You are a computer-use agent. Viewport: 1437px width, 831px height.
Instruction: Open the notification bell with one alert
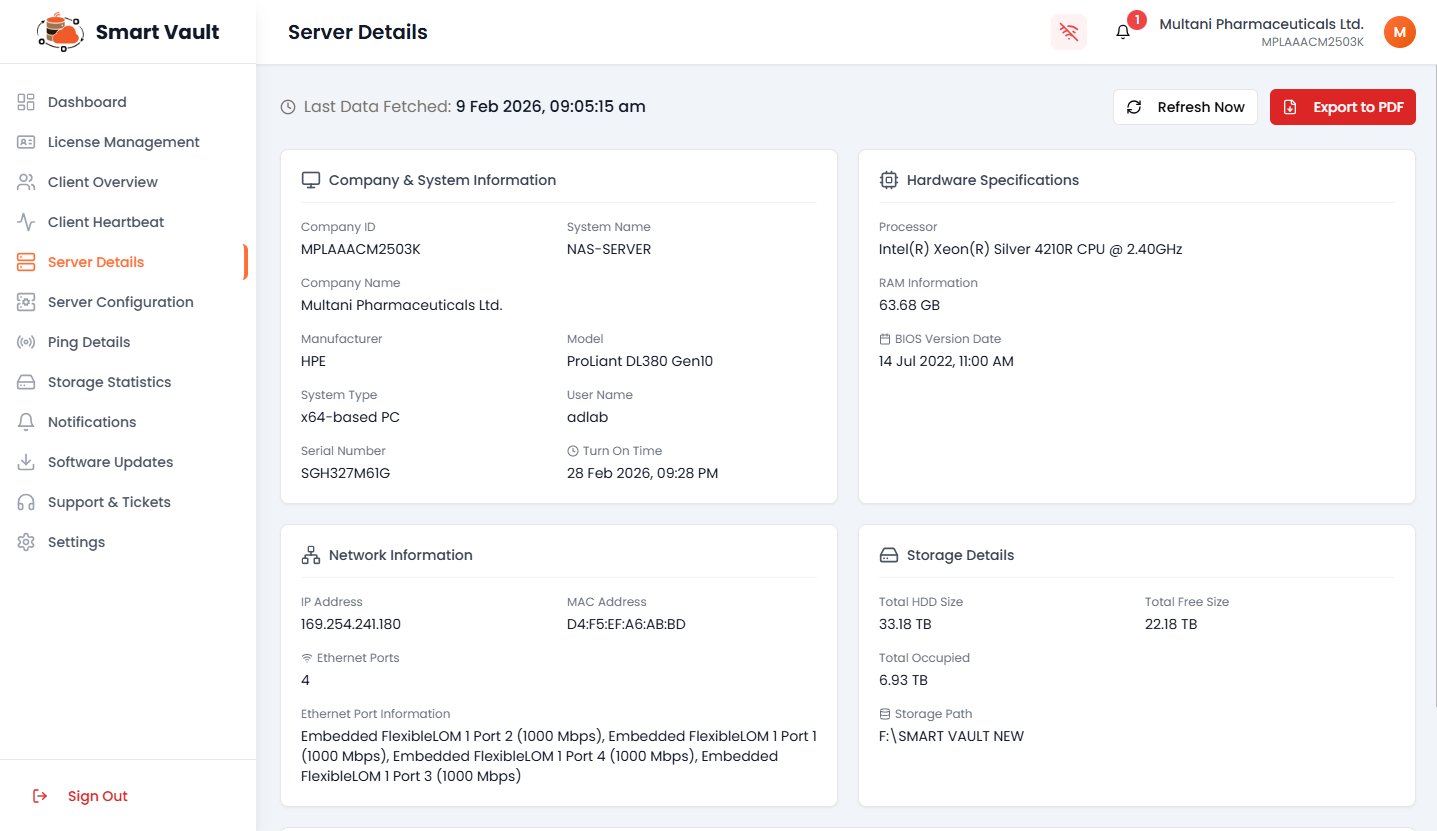(1122, 33)
